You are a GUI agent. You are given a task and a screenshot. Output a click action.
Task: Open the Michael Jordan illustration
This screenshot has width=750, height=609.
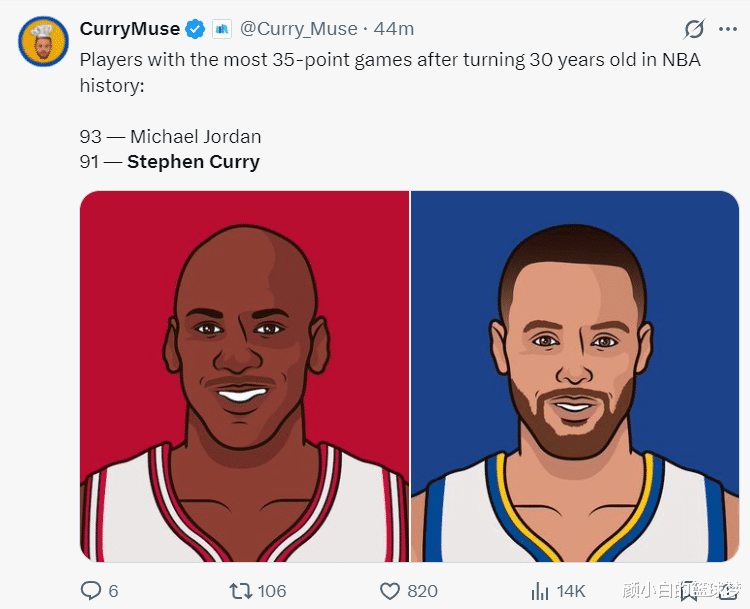point(245,376)
